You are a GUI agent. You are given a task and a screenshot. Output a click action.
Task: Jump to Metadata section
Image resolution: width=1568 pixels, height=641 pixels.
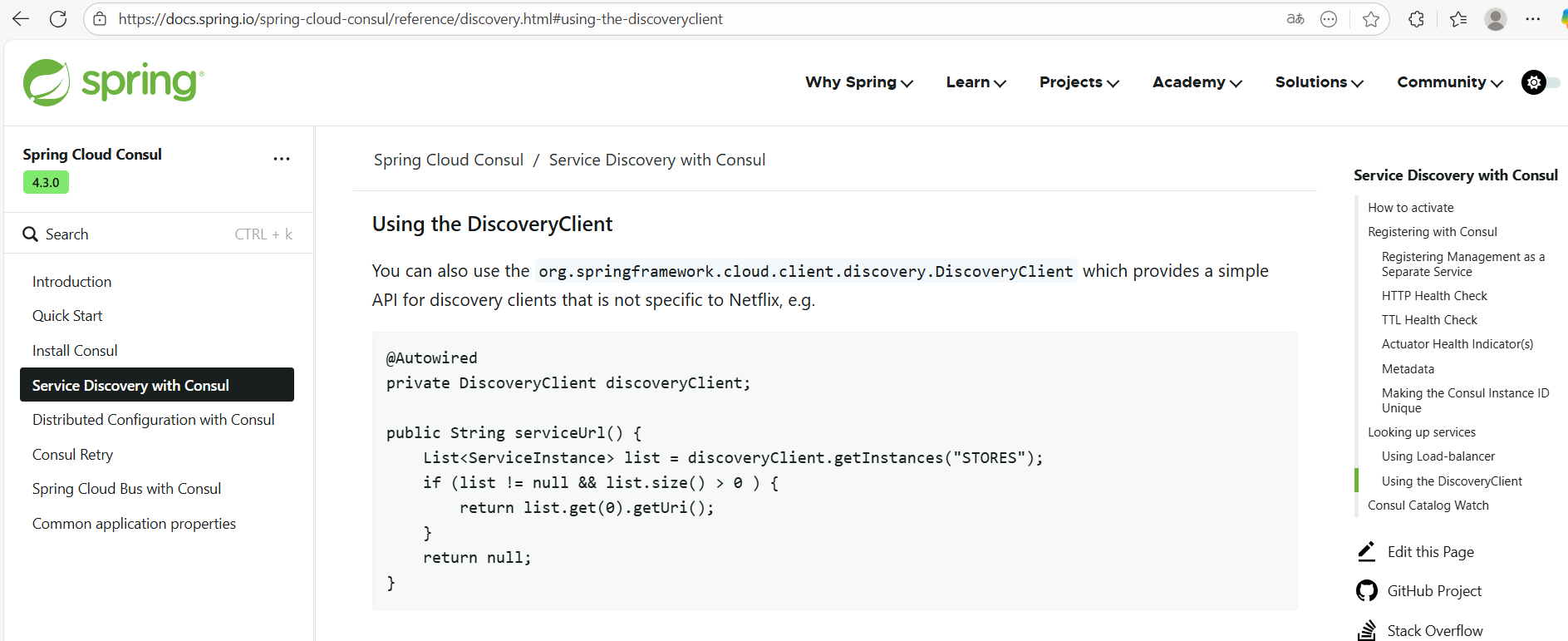pyautogui.click(x=1408, y=369)
